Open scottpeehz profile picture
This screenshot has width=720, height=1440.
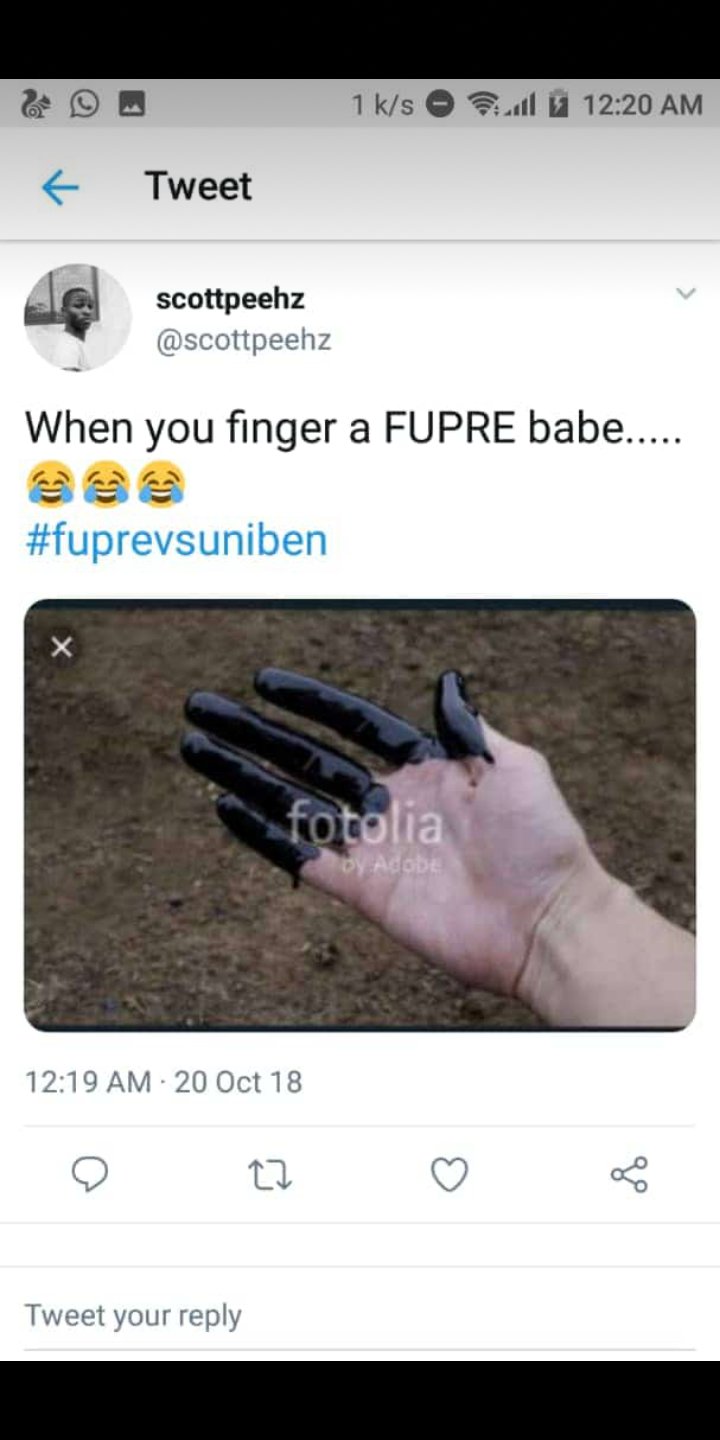tap(78, 318)
